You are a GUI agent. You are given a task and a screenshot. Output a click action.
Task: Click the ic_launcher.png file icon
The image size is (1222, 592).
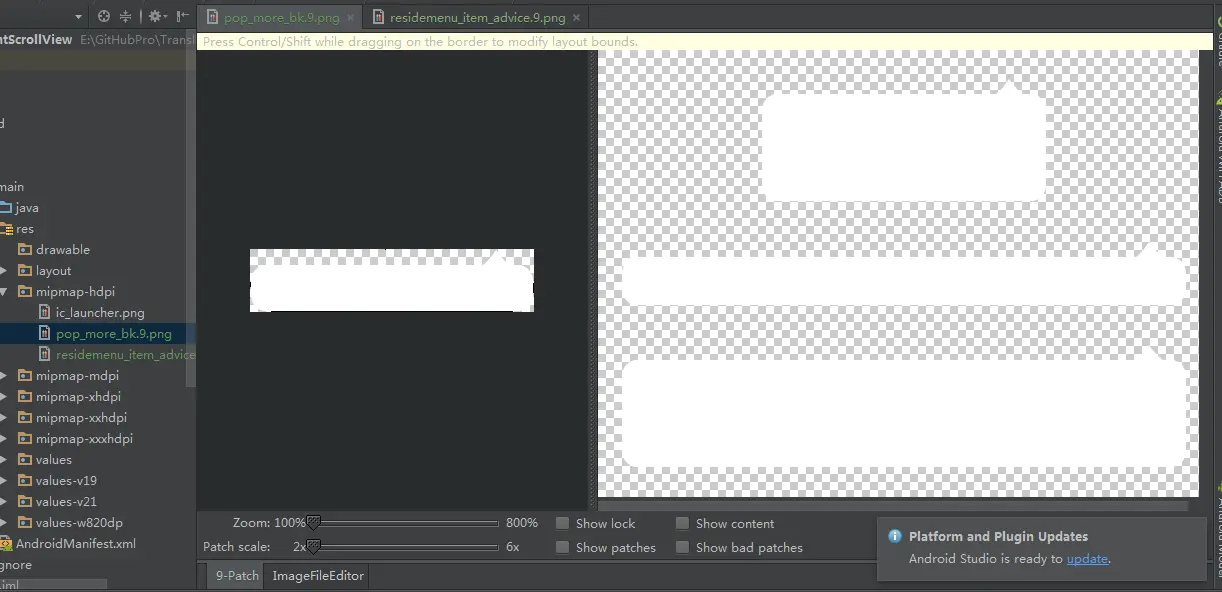pos(45,313)
